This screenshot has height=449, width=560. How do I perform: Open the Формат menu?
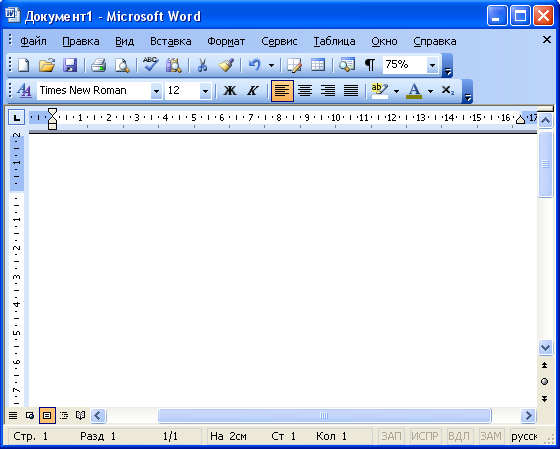226,41
